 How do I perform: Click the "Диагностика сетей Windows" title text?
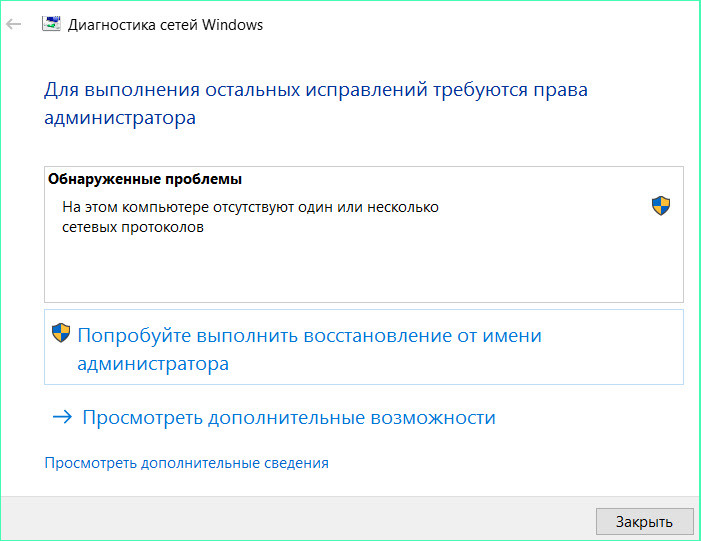click(x=165, y=24)
